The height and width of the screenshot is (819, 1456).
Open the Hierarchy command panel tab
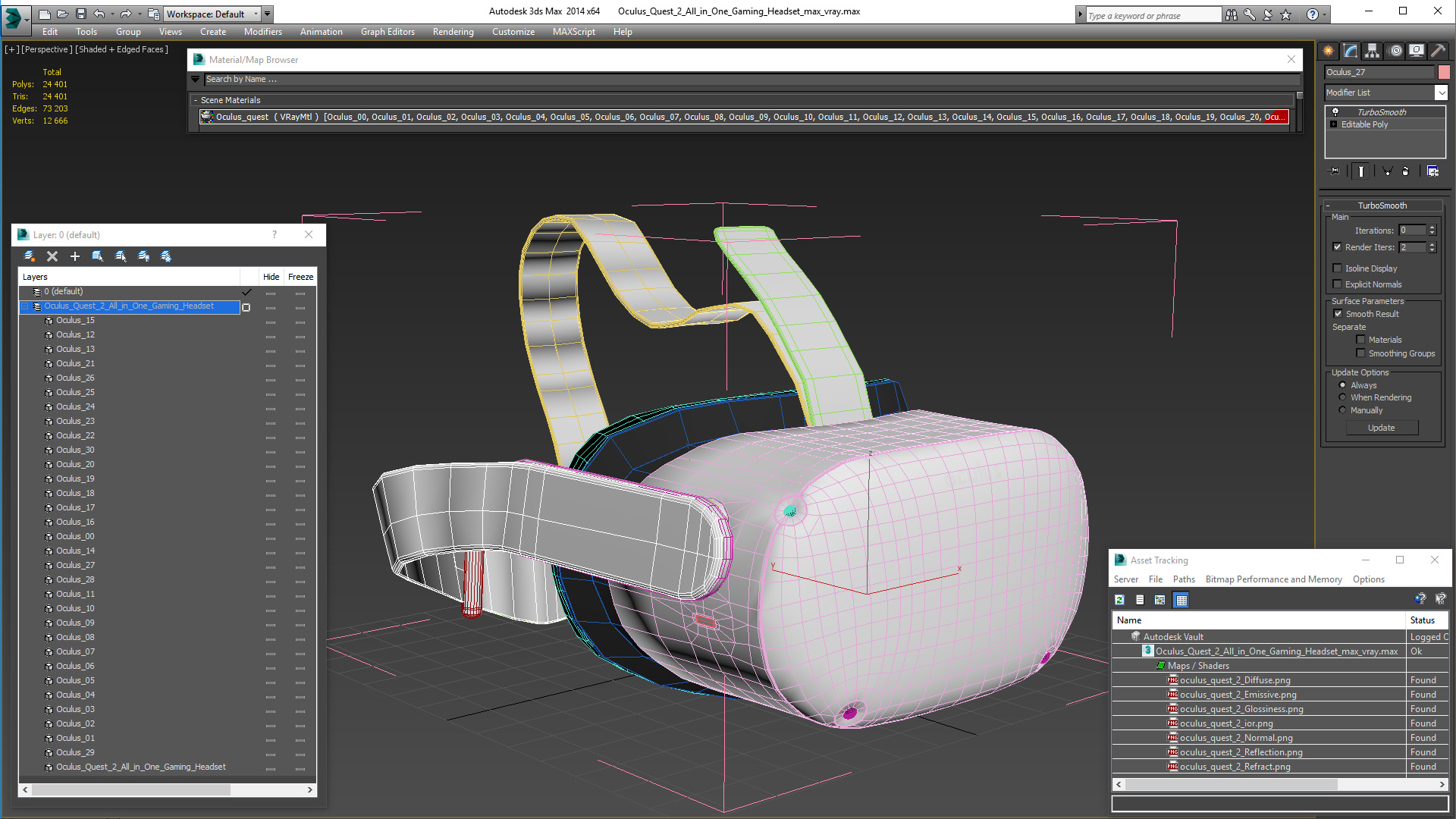click(x=1373, y=51)
